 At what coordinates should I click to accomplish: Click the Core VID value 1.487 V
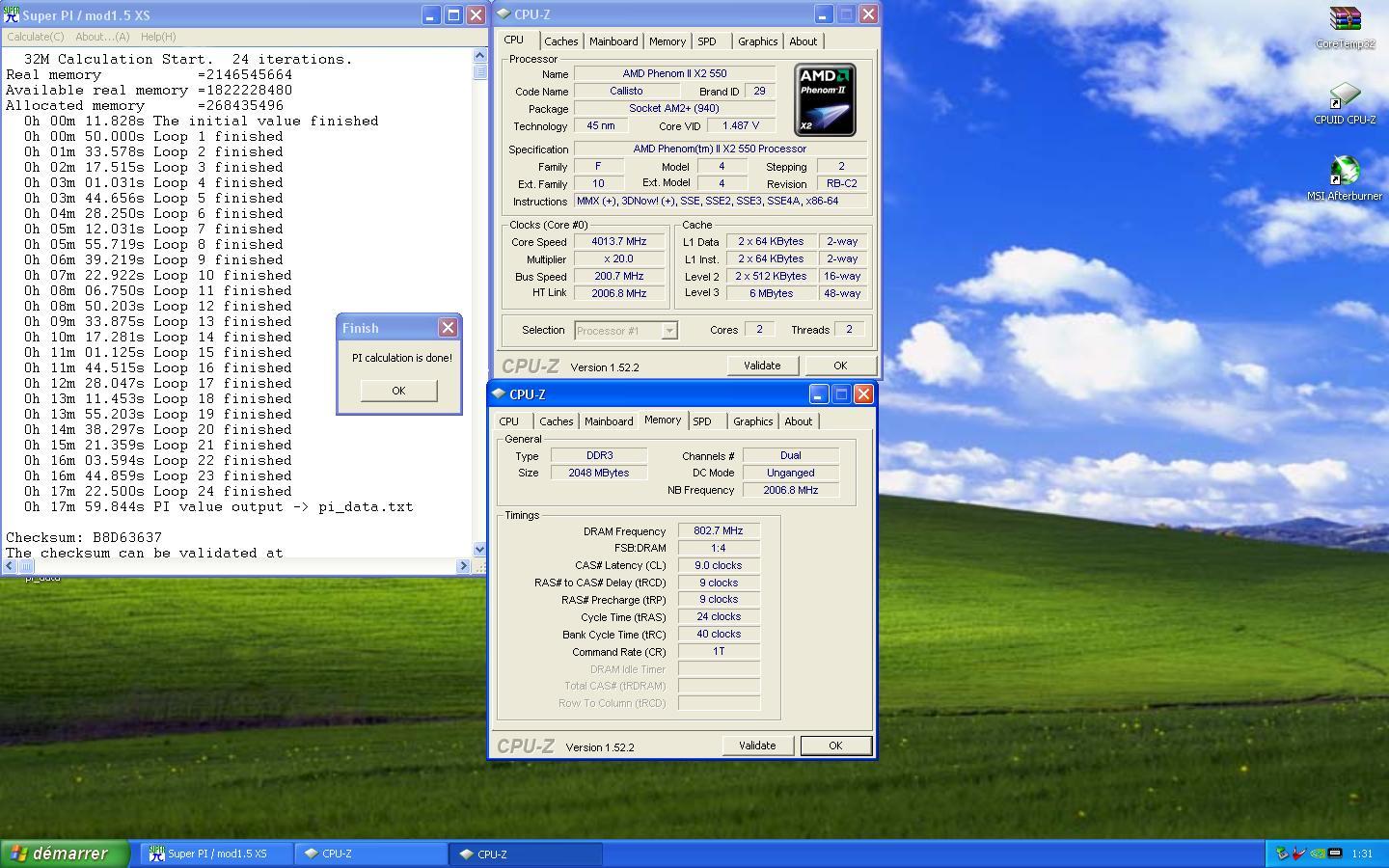(x=741, y=125)
